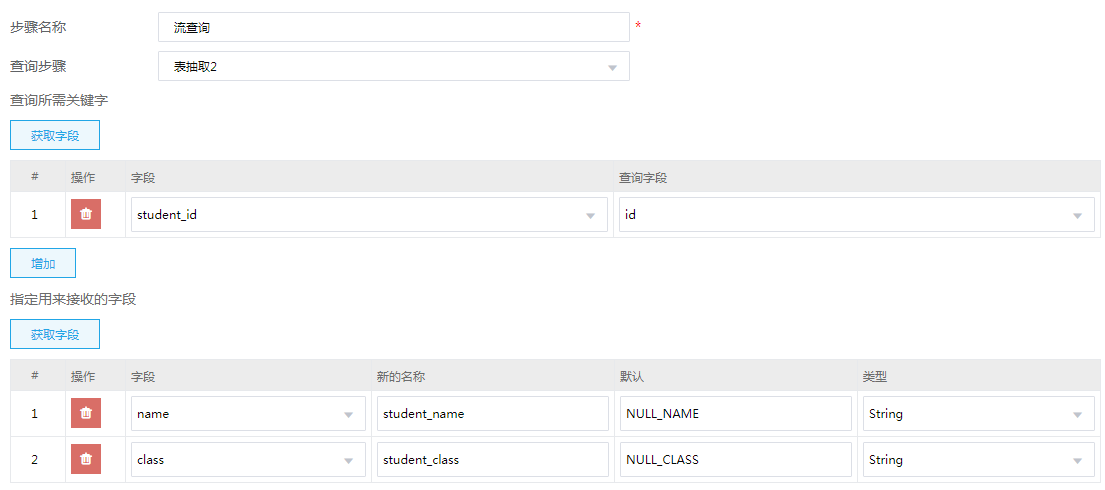
Task: Click the NULL_CLASS default value field
Action: [x=736, y=460]
